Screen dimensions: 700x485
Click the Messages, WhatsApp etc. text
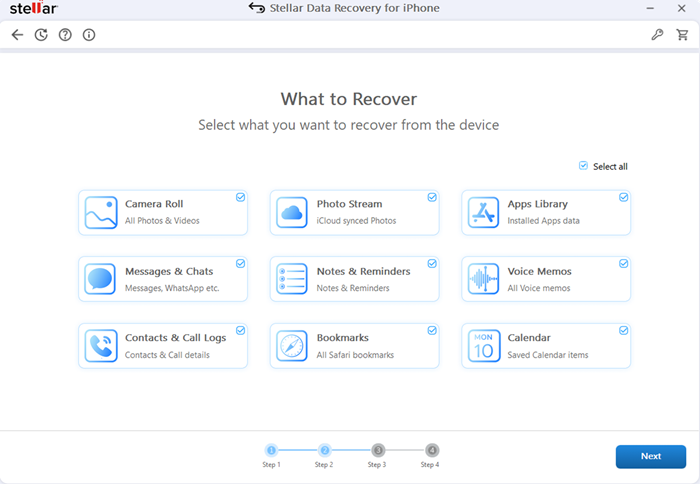[x=172, y=288]
